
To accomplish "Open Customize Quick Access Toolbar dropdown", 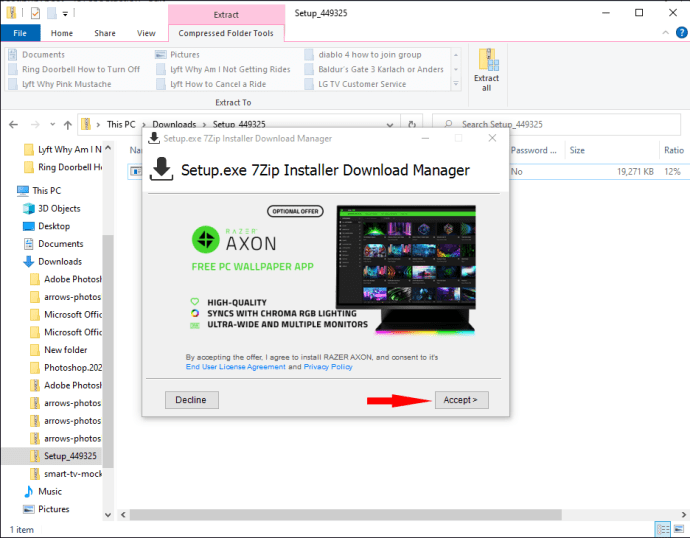I will pyautogui.click(x=65, y=14).
